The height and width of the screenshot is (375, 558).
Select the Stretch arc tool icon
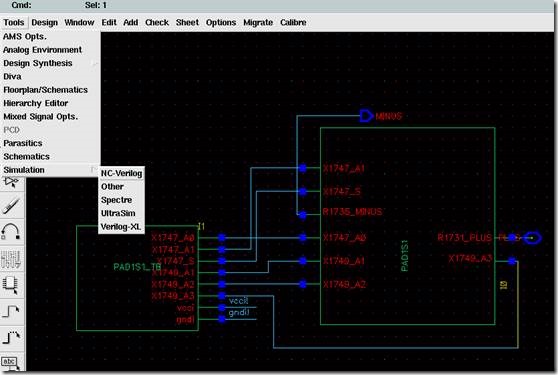pyautogui.click(x=11, y=231)
